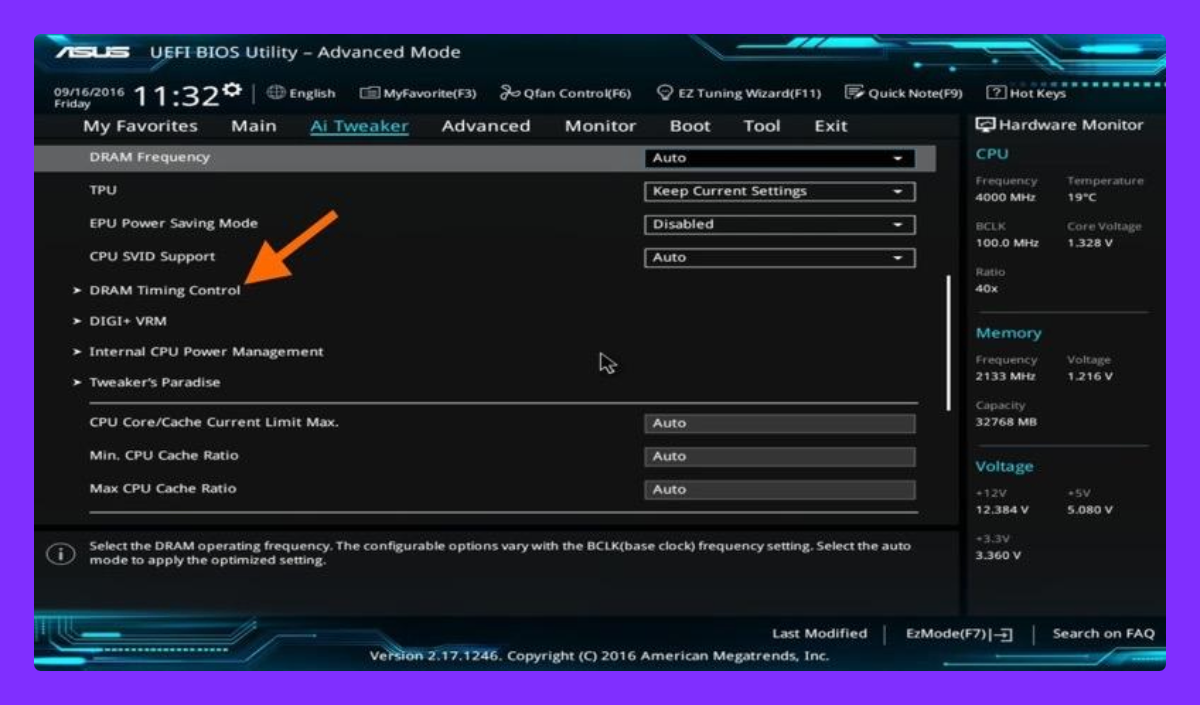The width and height of the screenshot is (1200, 705).
Task: Click Memory frequency 2133 MHz value
Action: pyautogui.click(x=1005, y=376)
